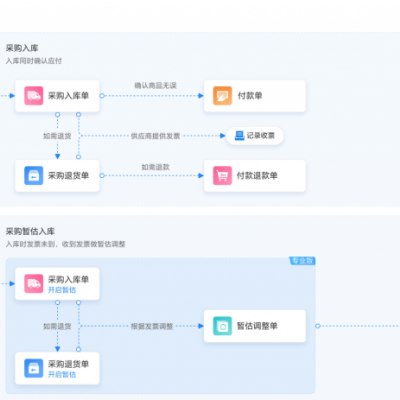Click the 确认商品无误 connector label
The height and width of the screenshot is (400, 400).
156,86
